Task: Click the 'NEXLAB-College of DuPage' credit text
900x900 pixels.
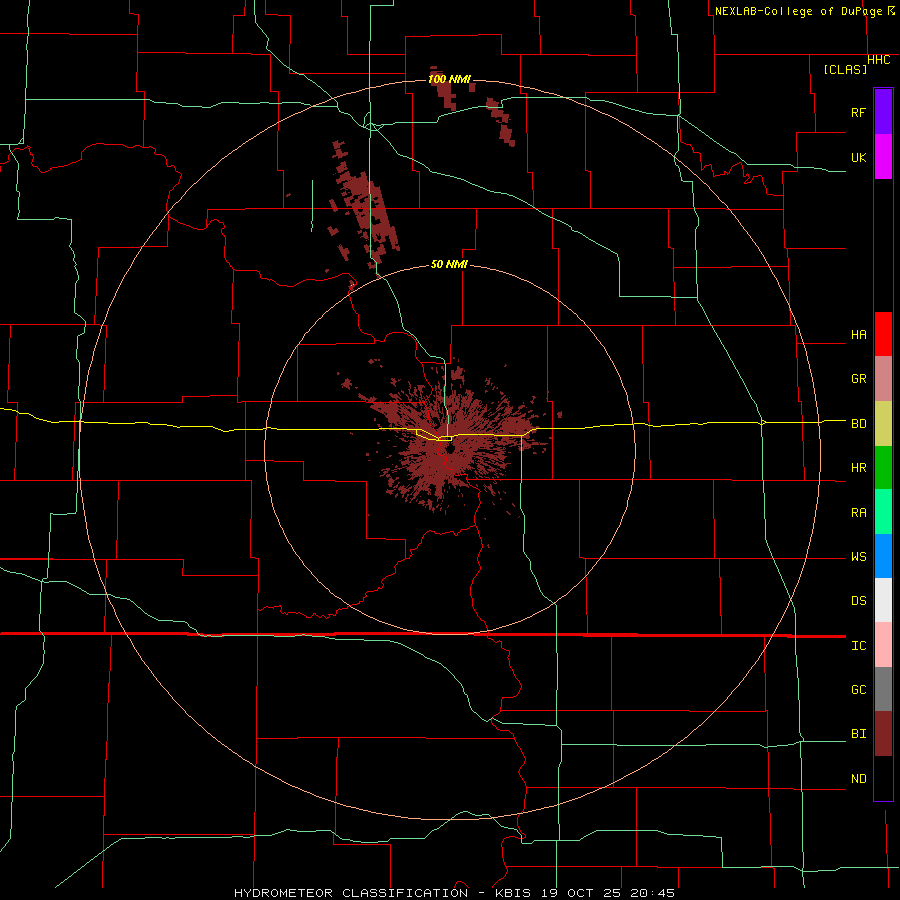Action: [x=800, y=11]
